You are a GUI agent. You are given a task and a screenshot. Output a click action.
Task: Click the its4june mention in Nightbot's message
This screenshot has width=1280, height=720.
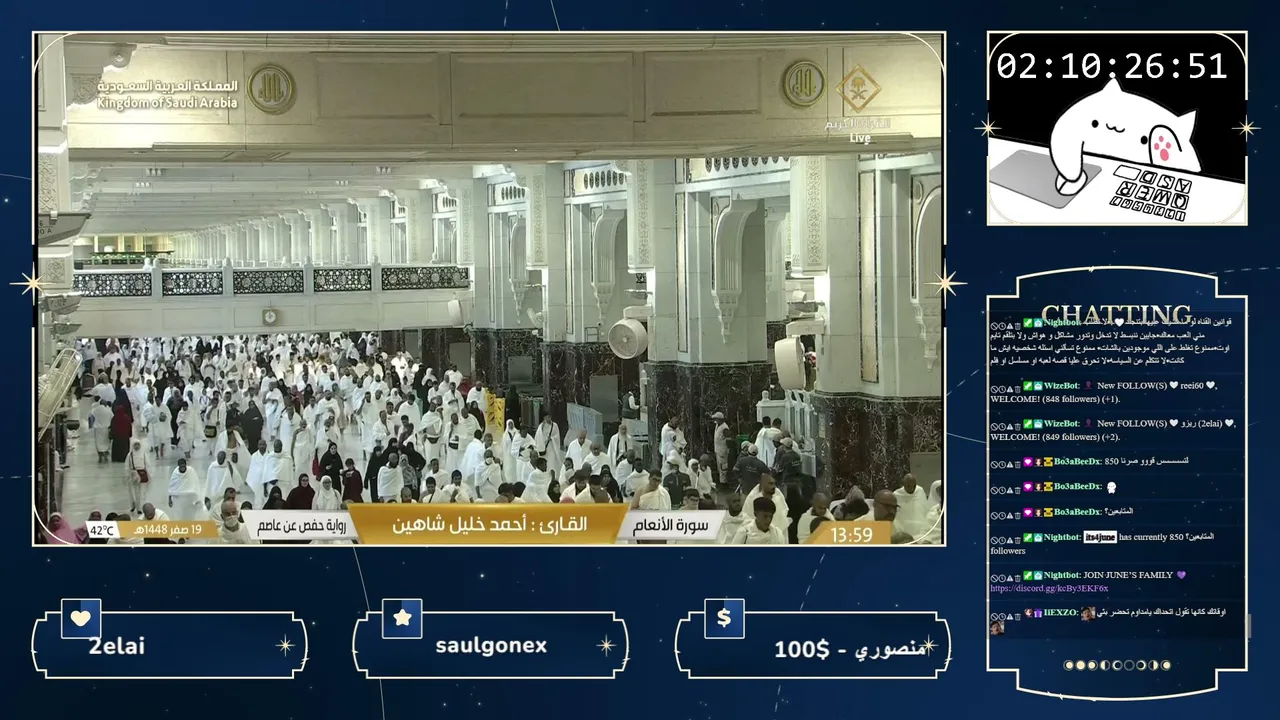click(x=1100, y=538)
